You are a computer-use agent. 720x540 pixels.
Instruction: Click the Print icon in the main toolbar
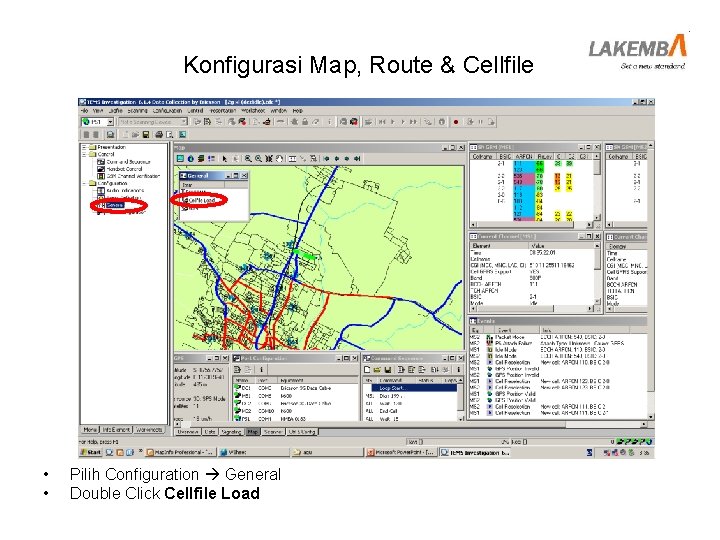tap(159, 135)
